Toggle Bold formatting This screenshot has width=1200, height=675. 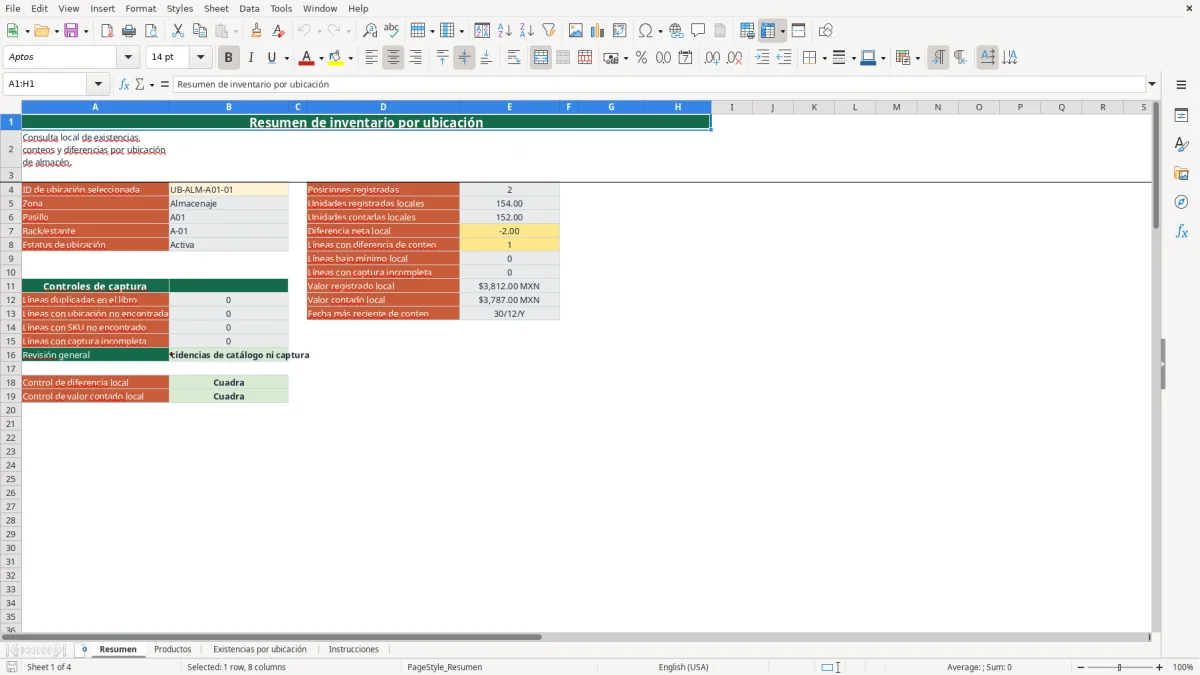(229, 58)
